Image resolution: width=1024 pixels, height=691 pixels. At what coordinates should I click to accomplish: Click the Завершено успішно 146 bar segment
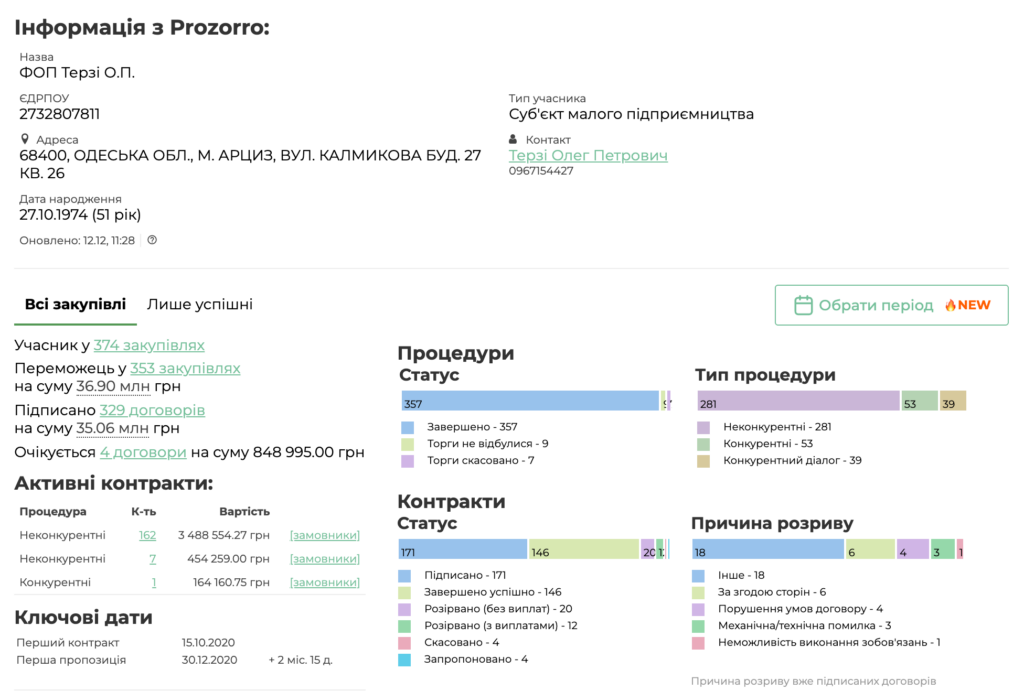point(583,550)
